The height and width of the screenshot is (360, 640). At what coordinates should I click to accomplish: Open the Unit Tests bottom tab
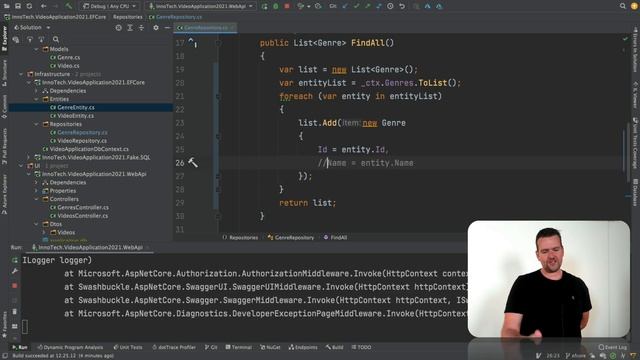pyautogui.click(x=128, y=347)
